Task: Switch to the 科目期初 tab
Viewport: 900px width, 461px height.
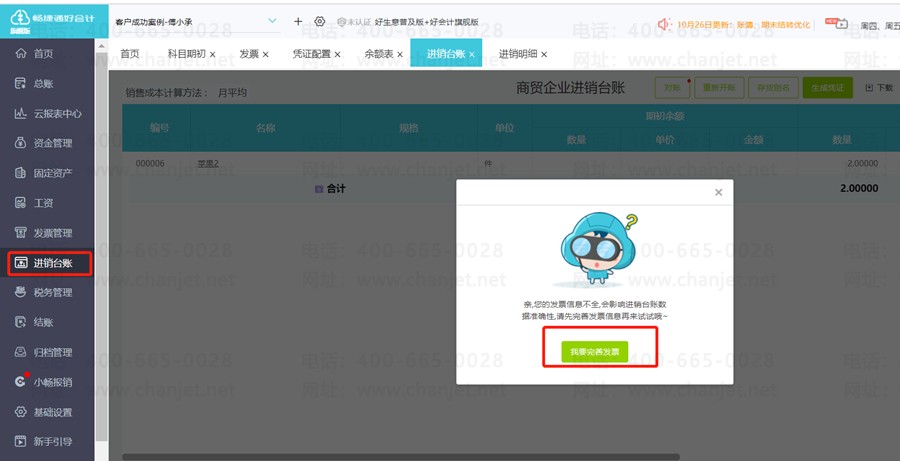Action: coord(187,54)
